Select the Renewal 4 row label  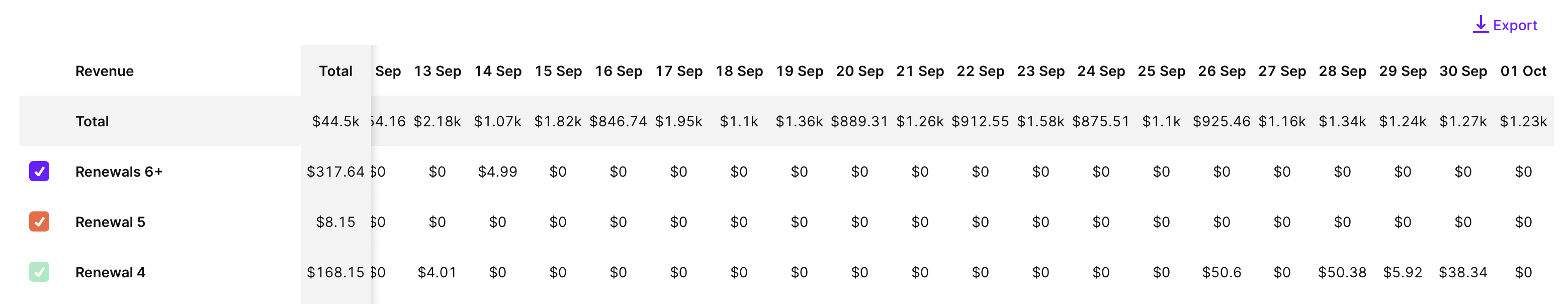[110, 272]
